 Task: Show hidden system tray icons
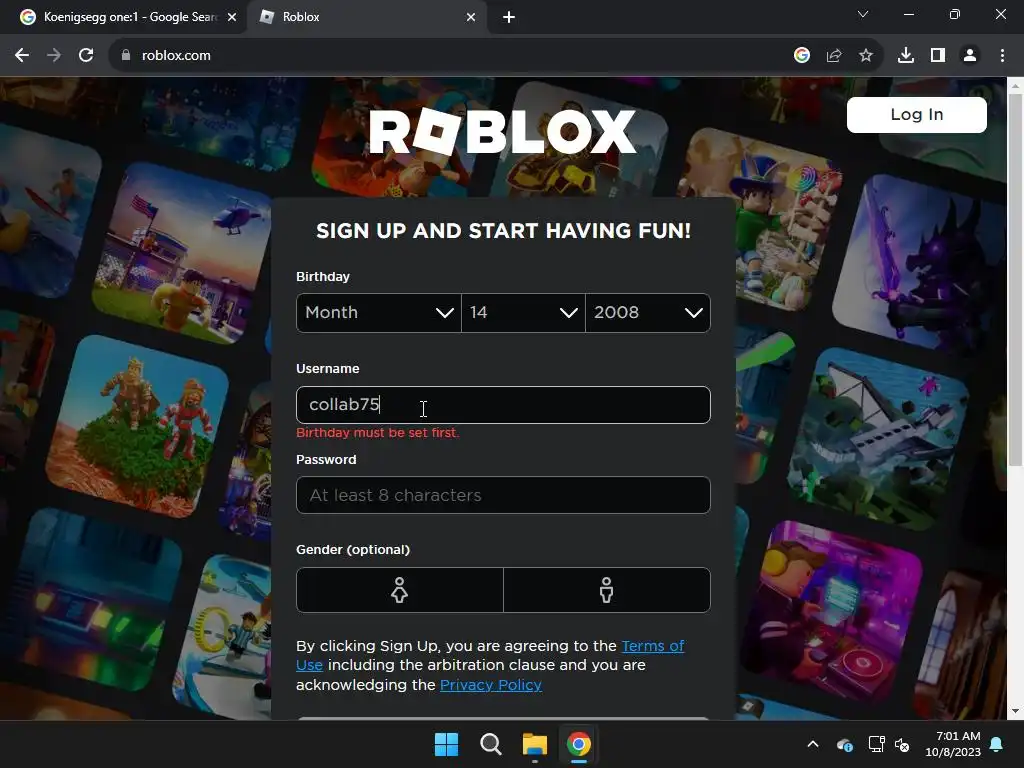click(813, 744)
